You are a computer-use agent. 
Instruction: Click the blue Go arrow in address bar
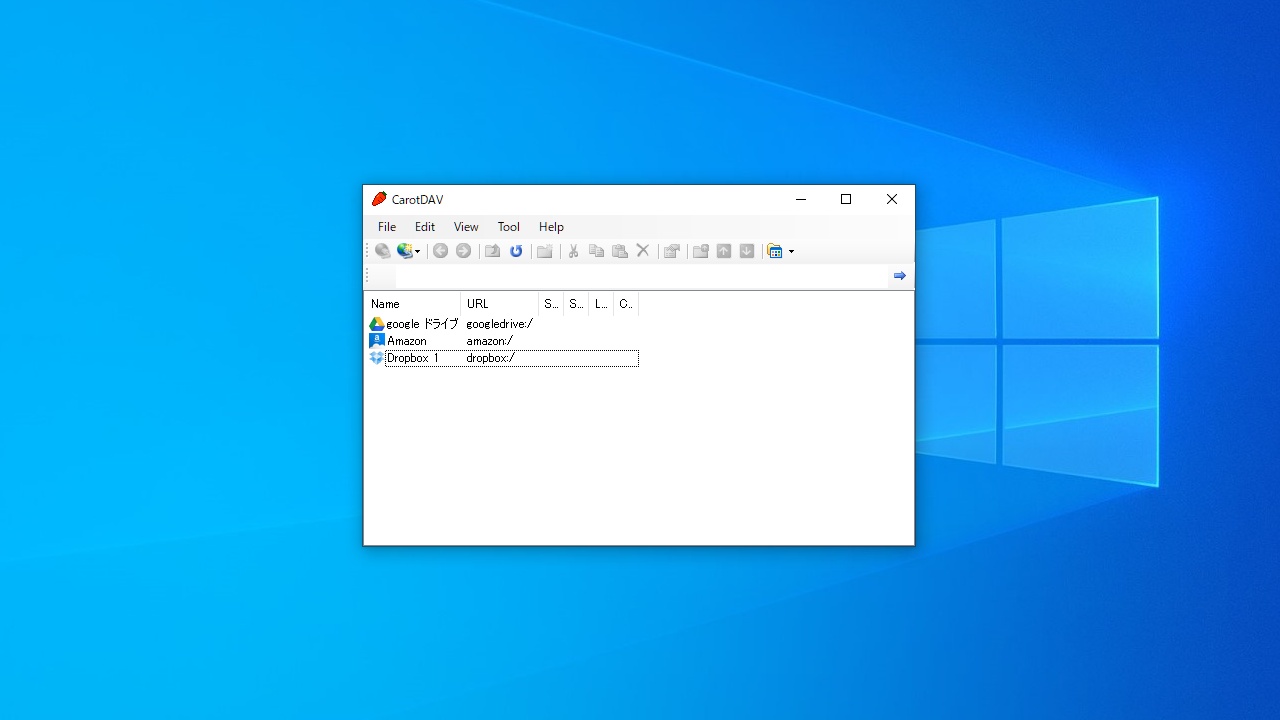900,276
